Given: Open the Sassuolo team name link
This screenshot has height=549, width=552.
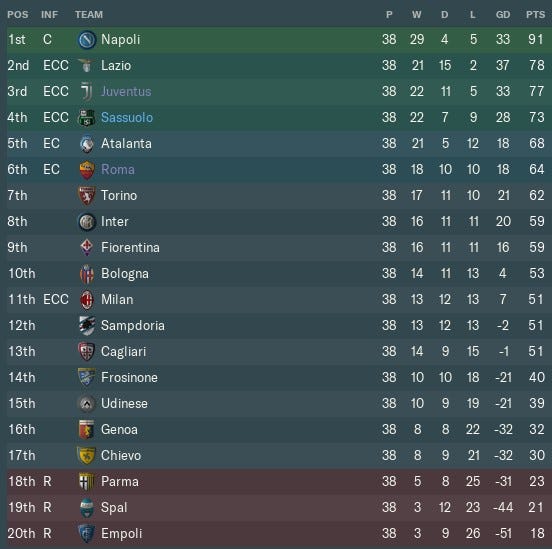Looking at the screenshot, I should [127, 118].
